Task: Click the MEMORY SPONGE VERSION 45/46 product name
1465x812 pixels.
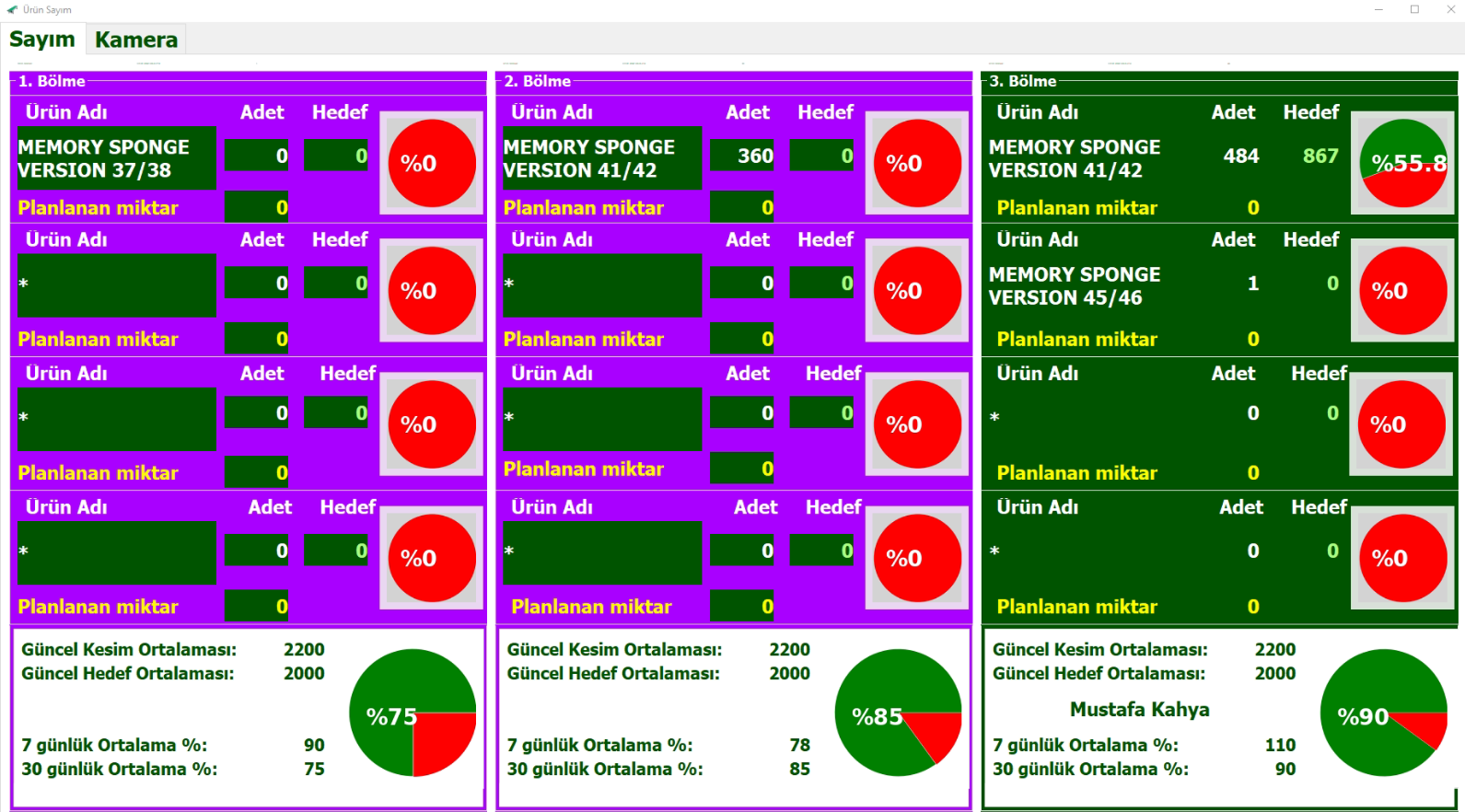Action: pyautogui.click(x=1074, y=286)
